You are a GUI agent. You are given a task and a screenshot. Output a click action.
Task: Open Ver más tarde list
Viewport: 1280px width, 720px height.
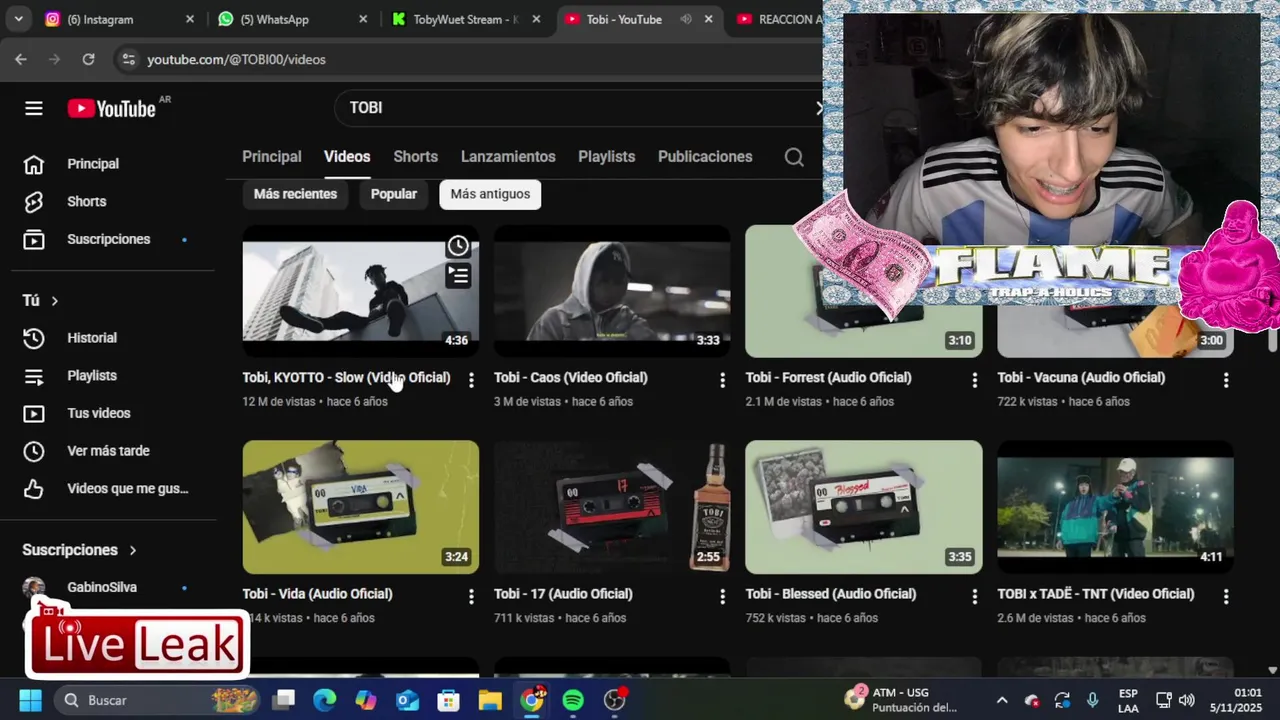point(106,451)
